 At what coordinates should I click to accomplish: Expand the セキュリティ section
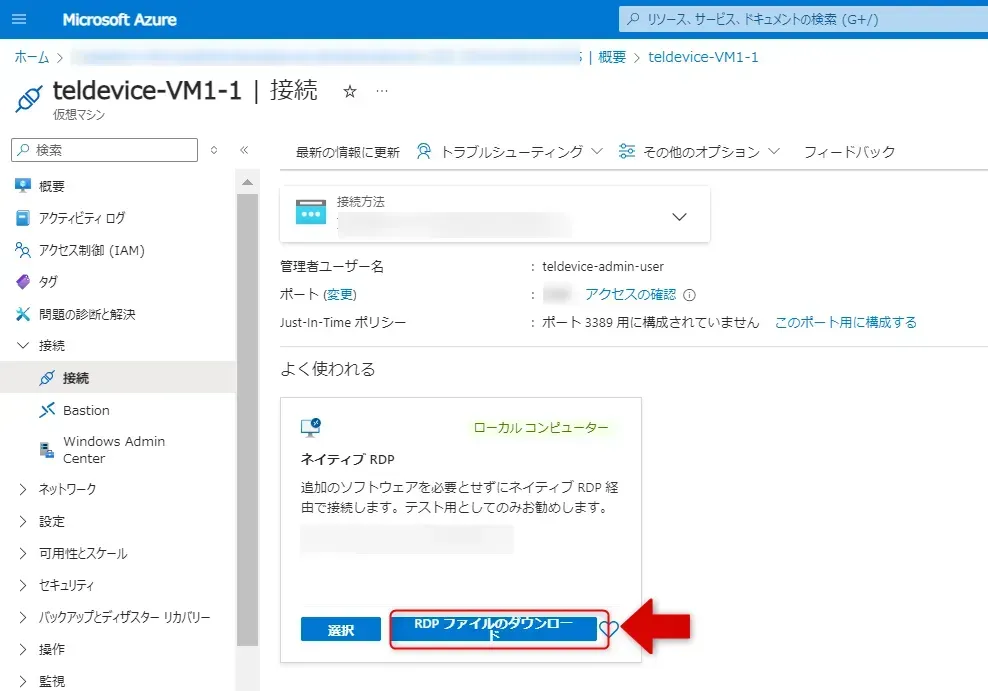pos(66,585)
